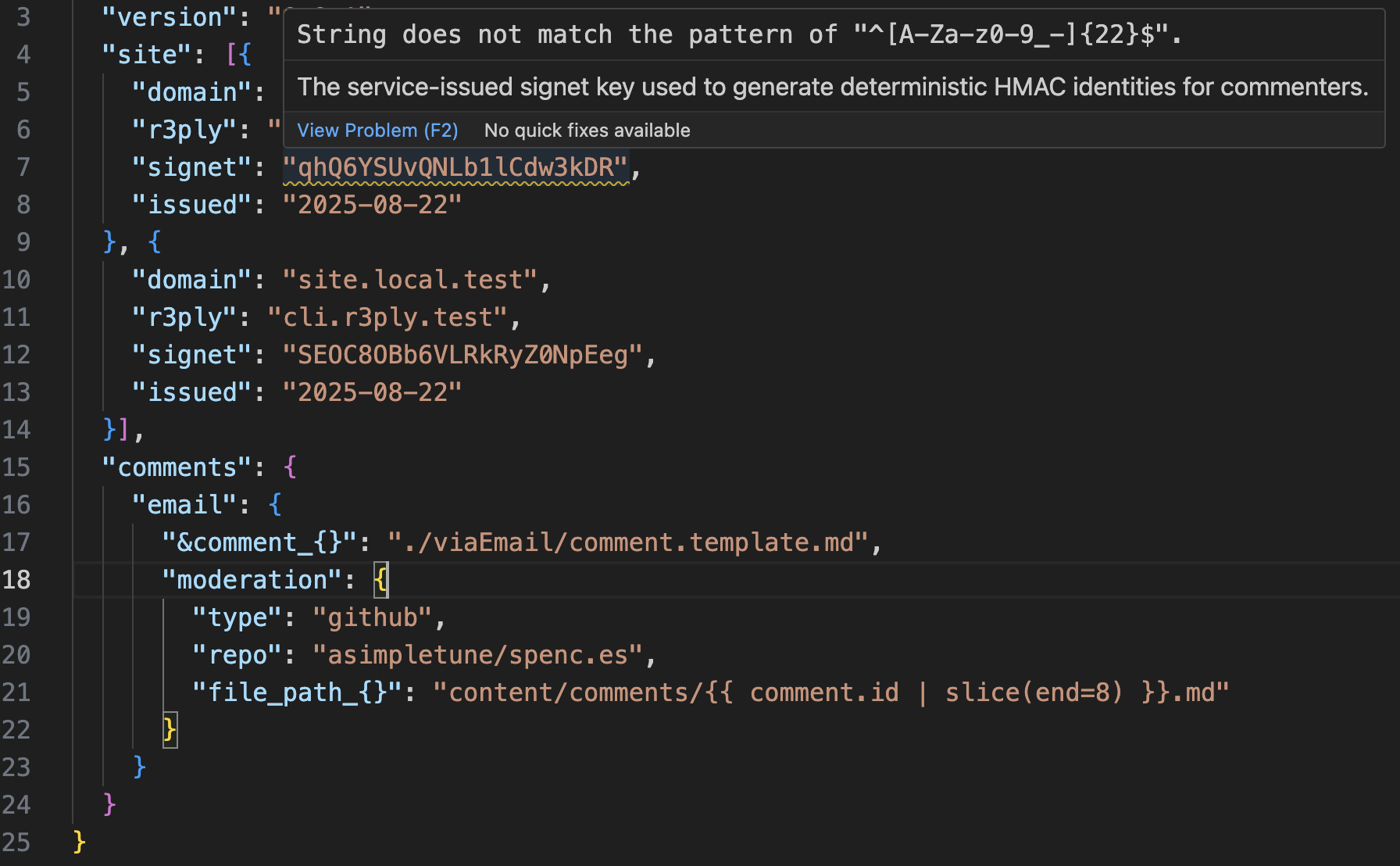Screen dimensions: 1400x866
Task: Place cursor in the site.local.test domain value
Action: pos(414,279)
